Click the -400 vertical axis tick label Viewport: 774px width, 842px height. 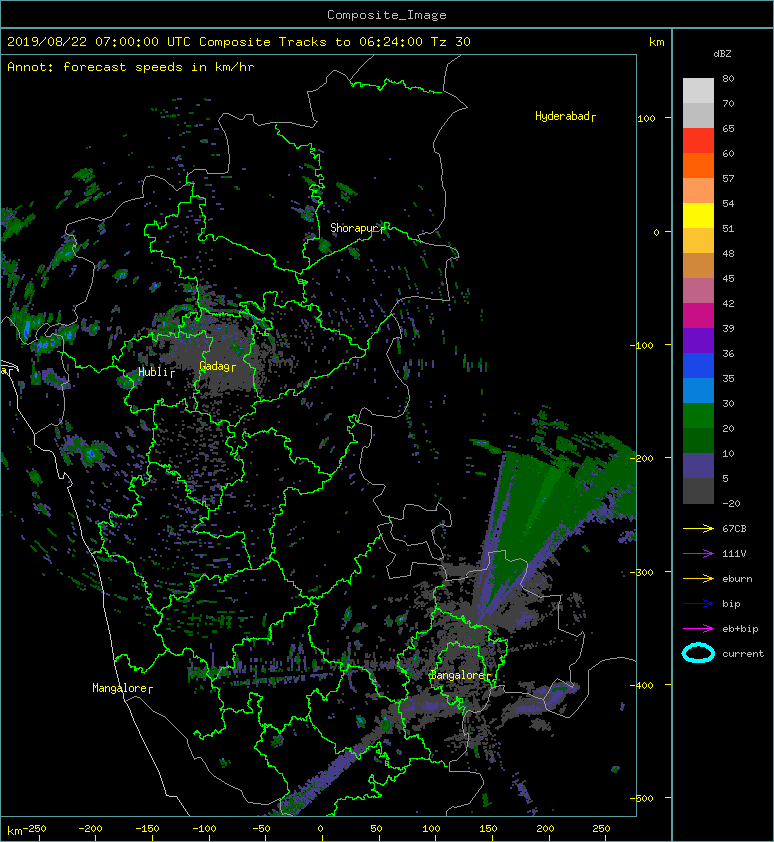[x=643, y=686]
